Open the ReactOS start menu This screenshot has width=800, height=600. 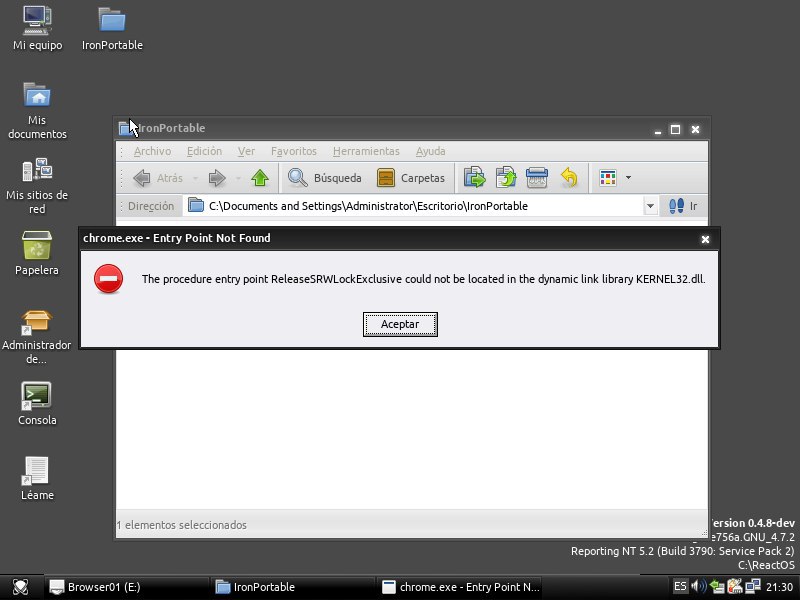click(x=20, y=587)
